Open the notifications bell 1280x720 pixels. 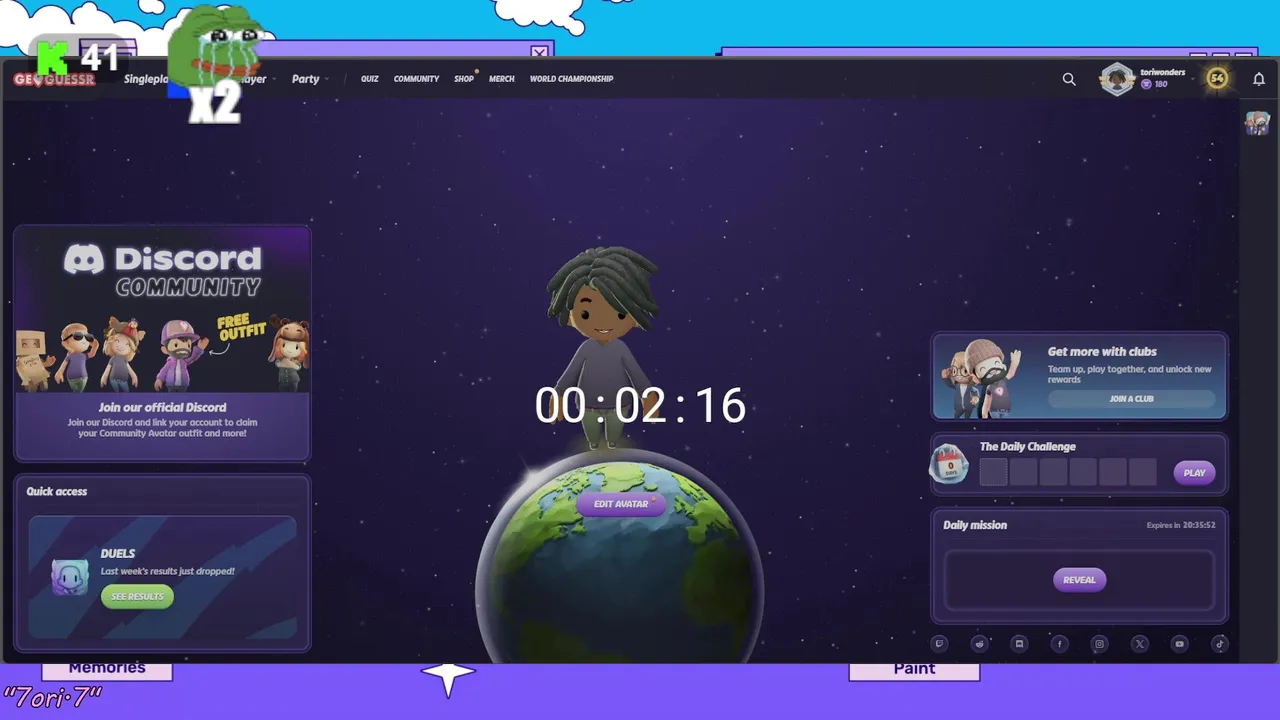[1259, 79]
